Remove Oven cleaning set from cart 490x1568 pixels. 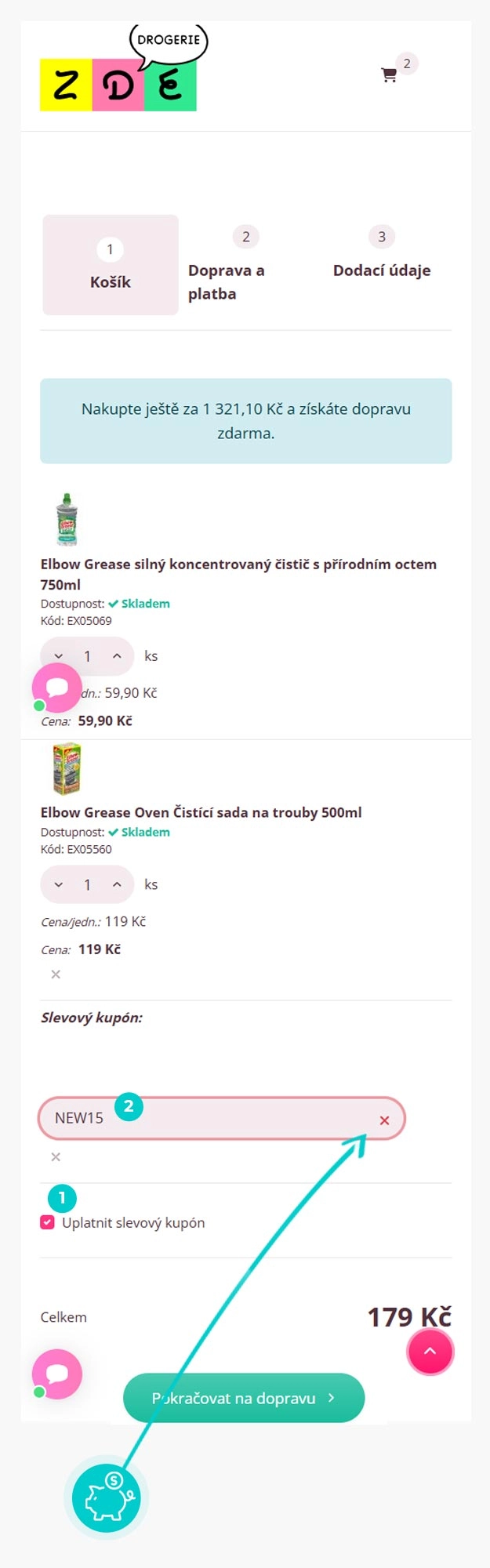coord(56,975)
